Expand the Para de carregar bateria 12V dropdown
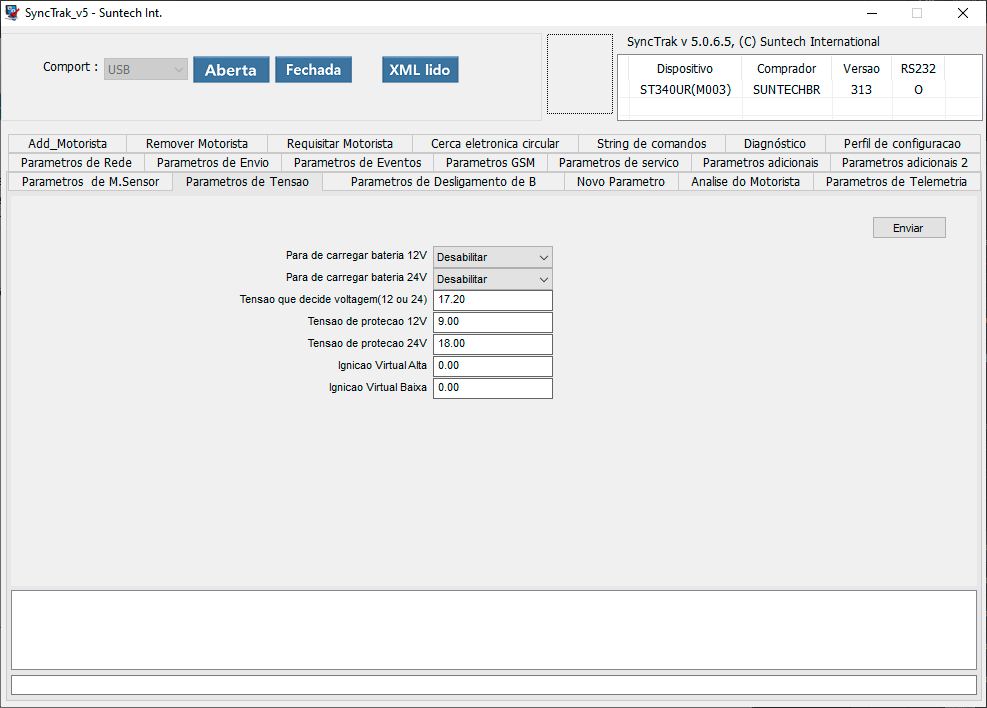 492,257
